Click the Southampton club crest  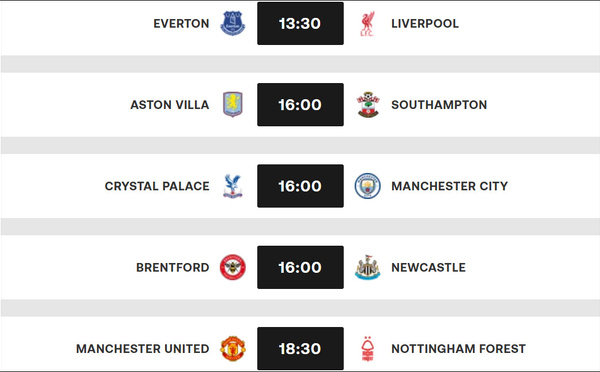(x=368, y=104)
